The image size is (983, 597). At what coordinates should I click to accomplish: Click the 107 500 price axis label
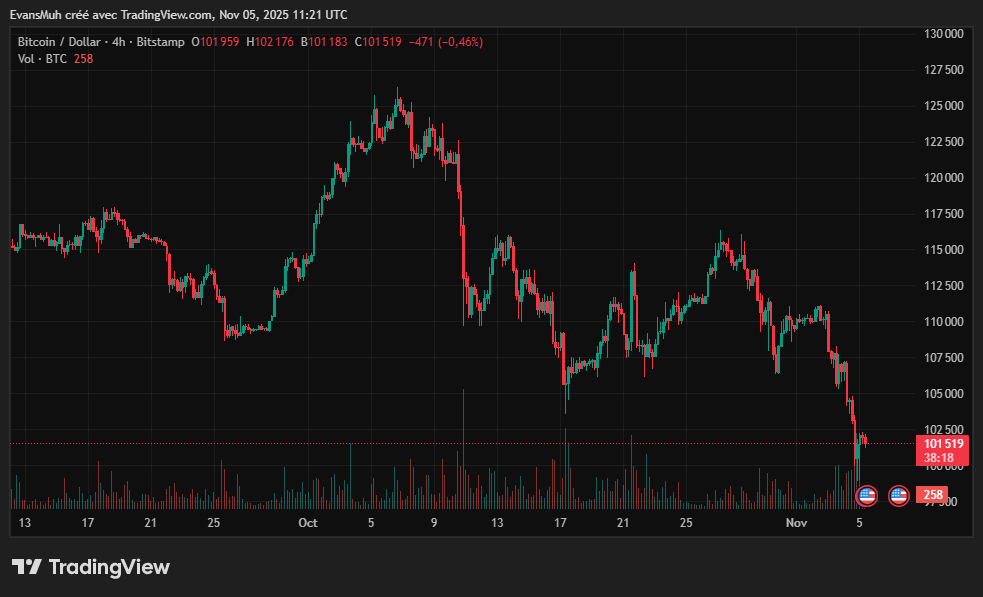pos(944,357)
